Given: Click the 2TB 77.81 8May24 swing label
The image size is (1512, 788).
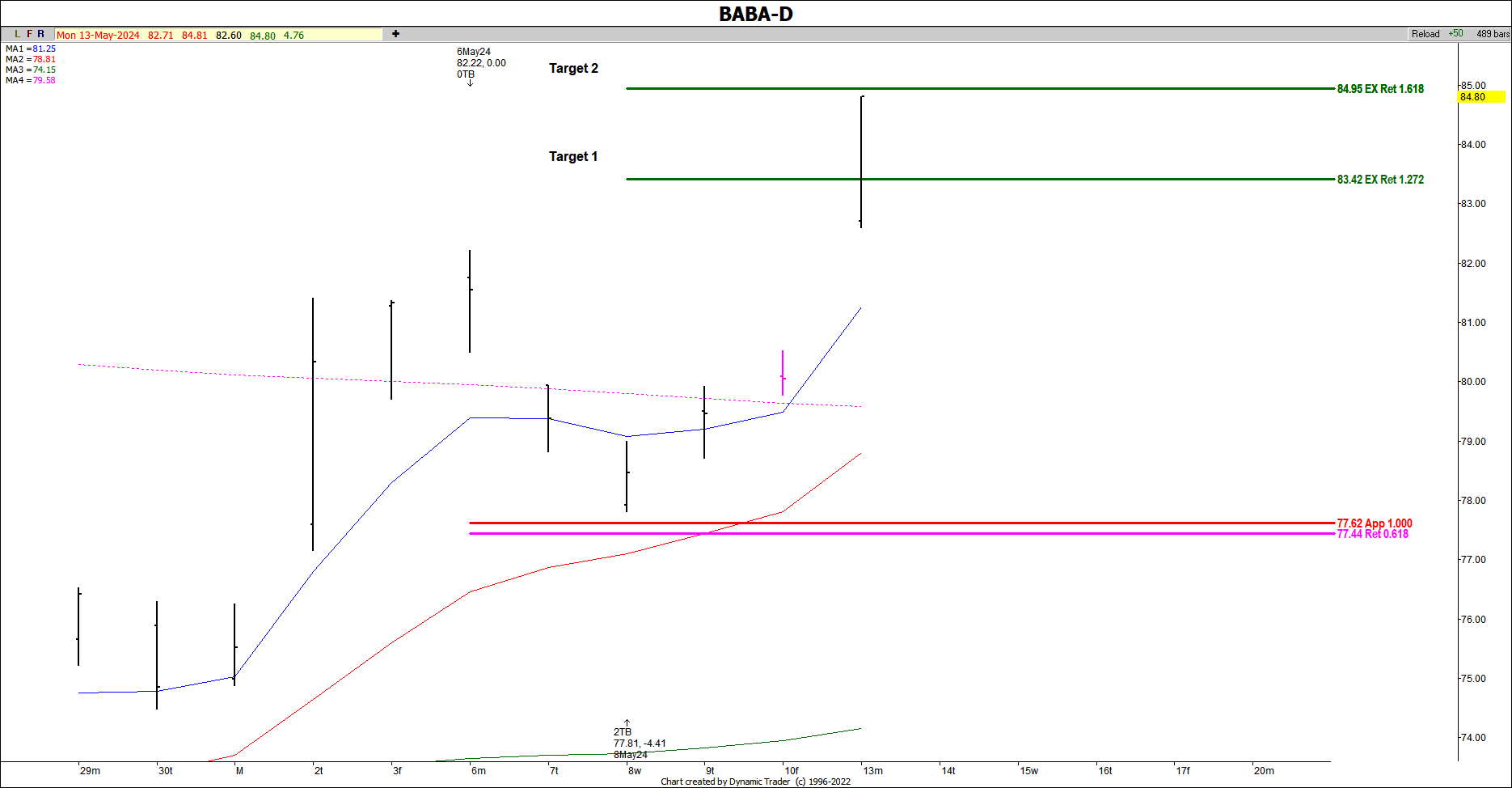Looking at the screenshot, I should (640, 743).
